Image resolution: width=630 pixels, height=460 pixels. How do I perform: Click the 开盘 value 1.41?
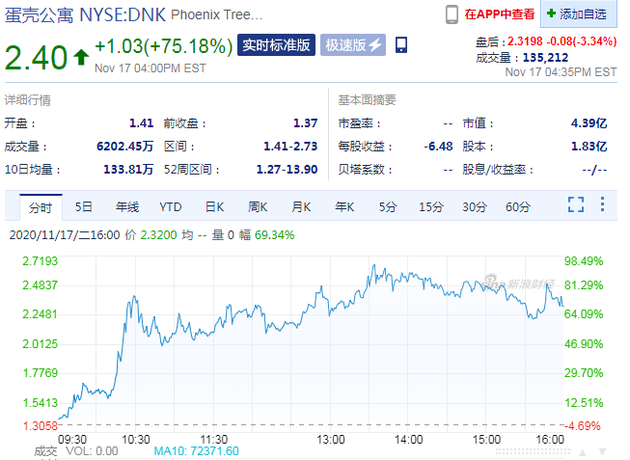pos(141,123)
